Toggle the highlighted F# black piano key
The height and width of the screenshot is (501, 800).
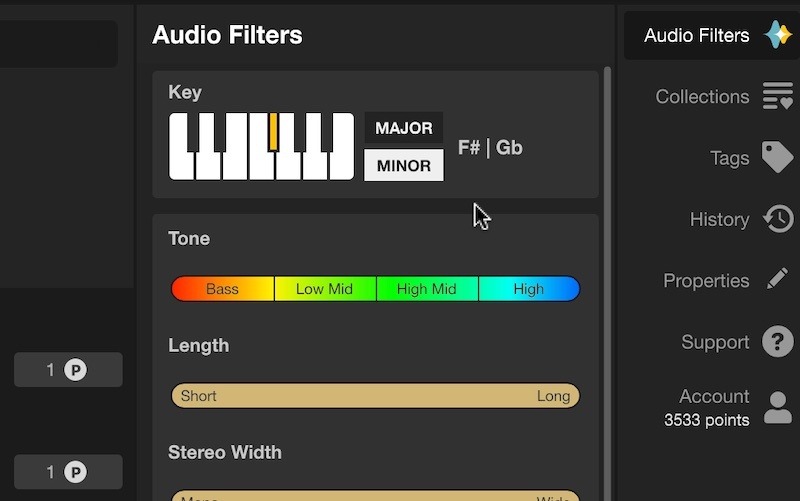point(273,131)
